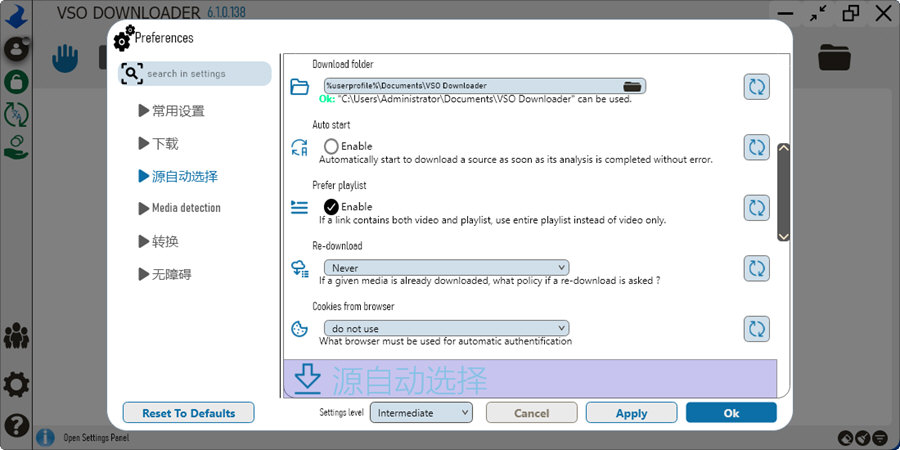
Task: Browse folder icon inside download path field
Action: click(x=631, y=86)
